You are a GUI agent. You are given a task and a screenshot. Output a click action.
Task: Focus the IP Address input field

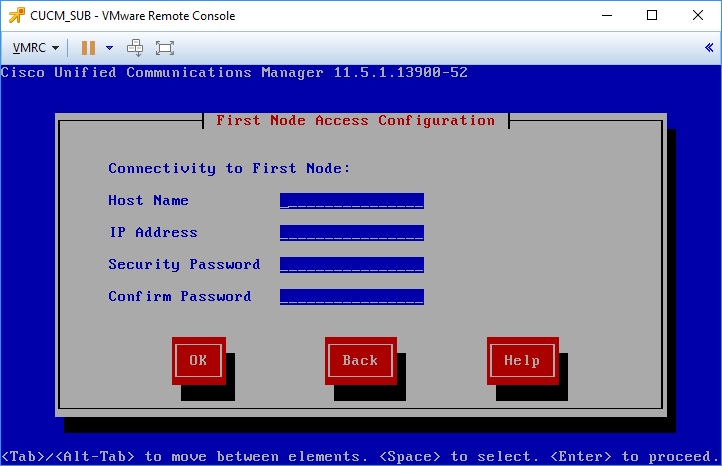352,233
